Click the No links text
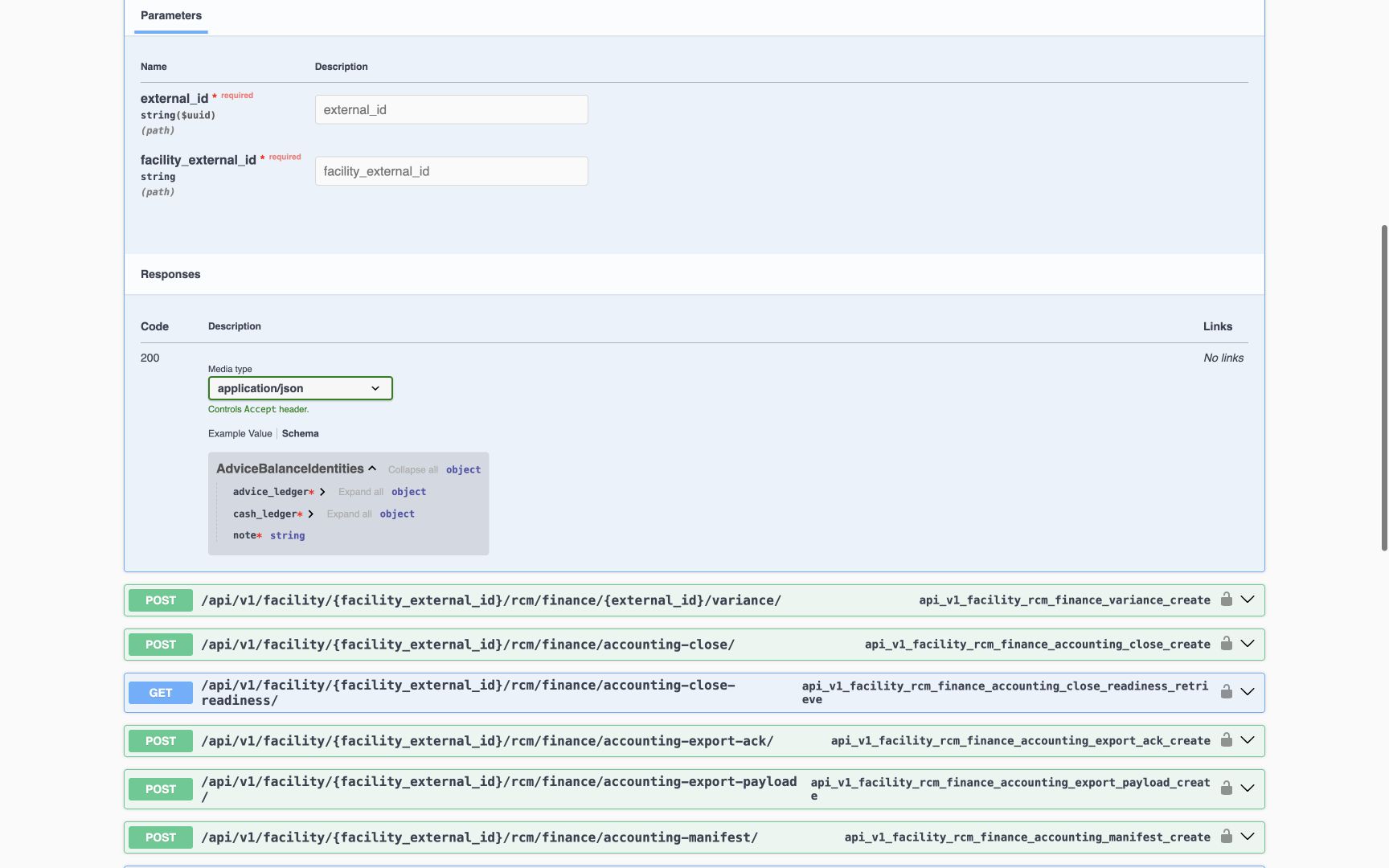The image size is (1389, 868). pyautogui.click(x=1223, y=358)
